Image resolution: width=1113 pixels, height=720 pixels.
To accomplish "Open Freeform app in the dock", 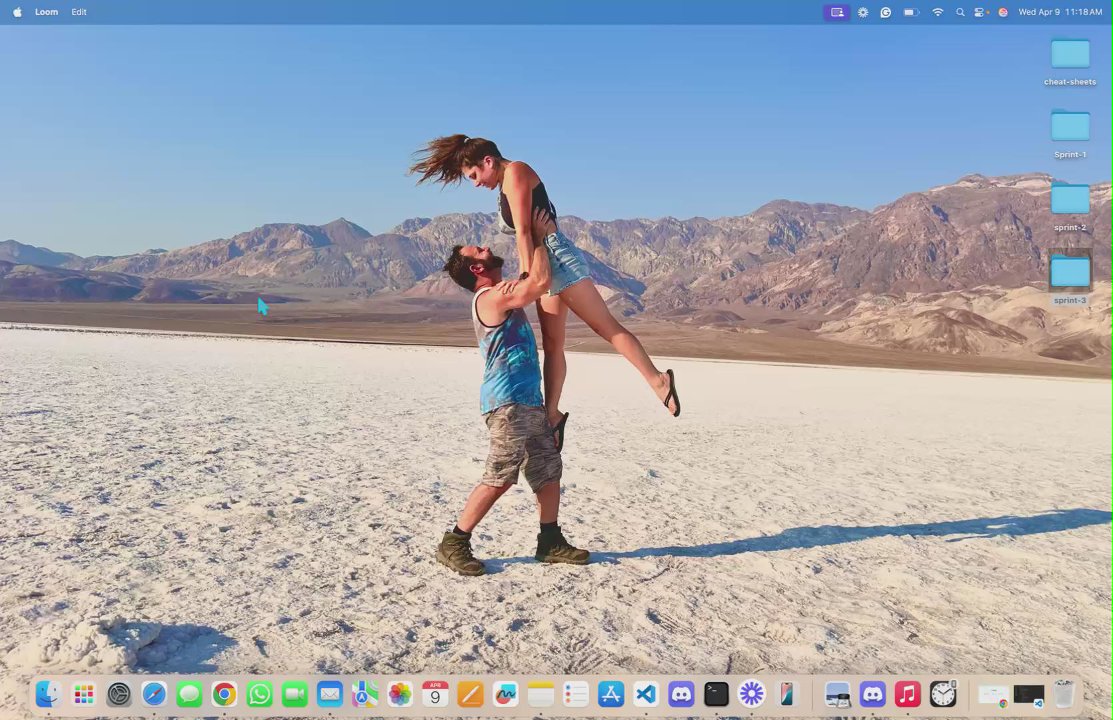I will click(x=505, y=694).
